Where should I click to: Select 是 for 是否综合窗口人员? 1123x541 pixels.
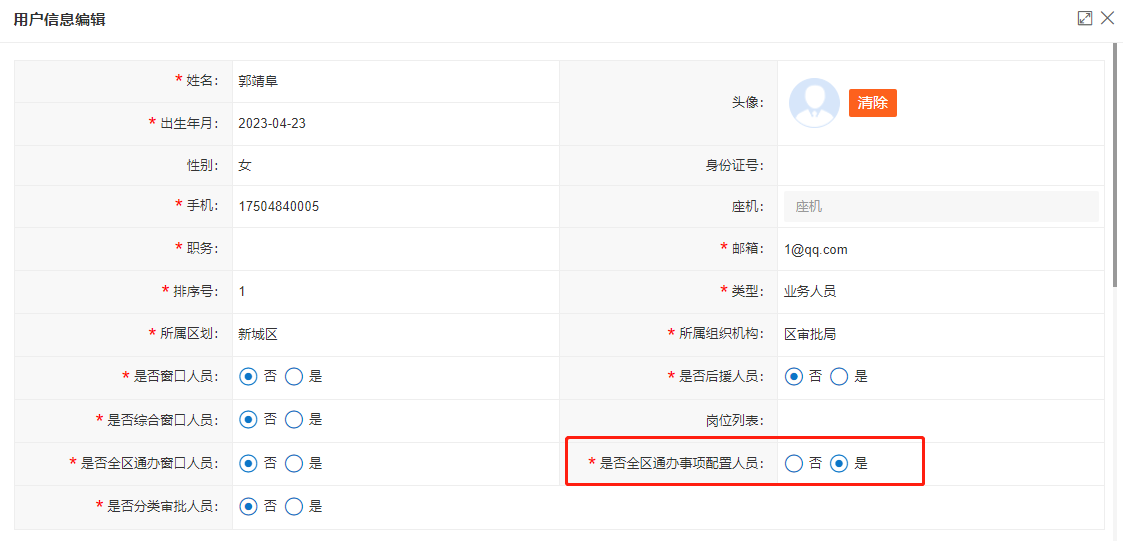click(x=294, y=420)
